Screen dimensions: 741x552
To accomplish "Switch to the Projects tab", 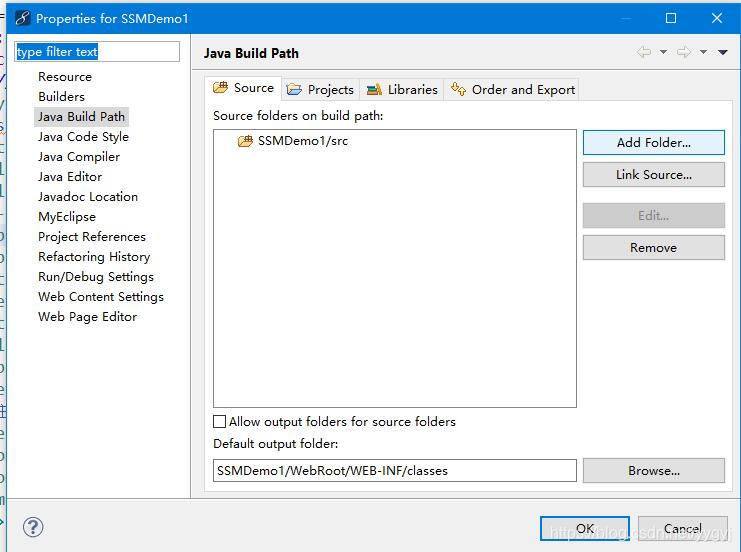I will 320,89.
